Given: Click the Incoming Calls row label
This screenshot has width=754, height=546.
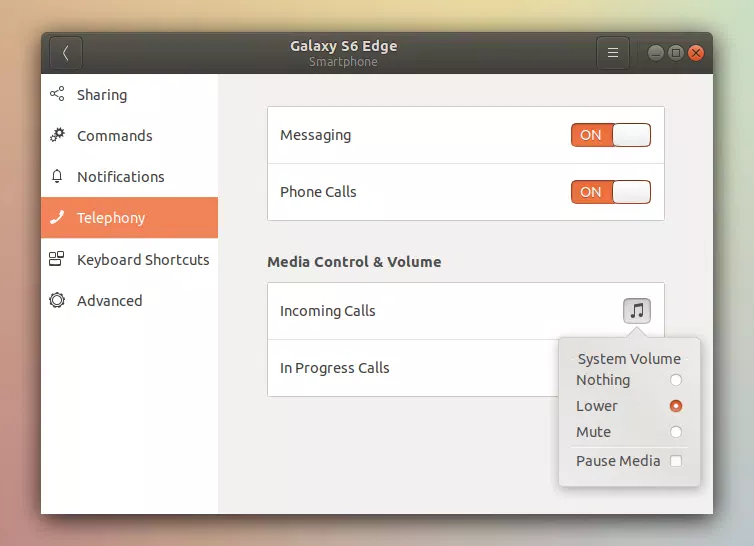Looking at the screenshot, I should 327,311.
